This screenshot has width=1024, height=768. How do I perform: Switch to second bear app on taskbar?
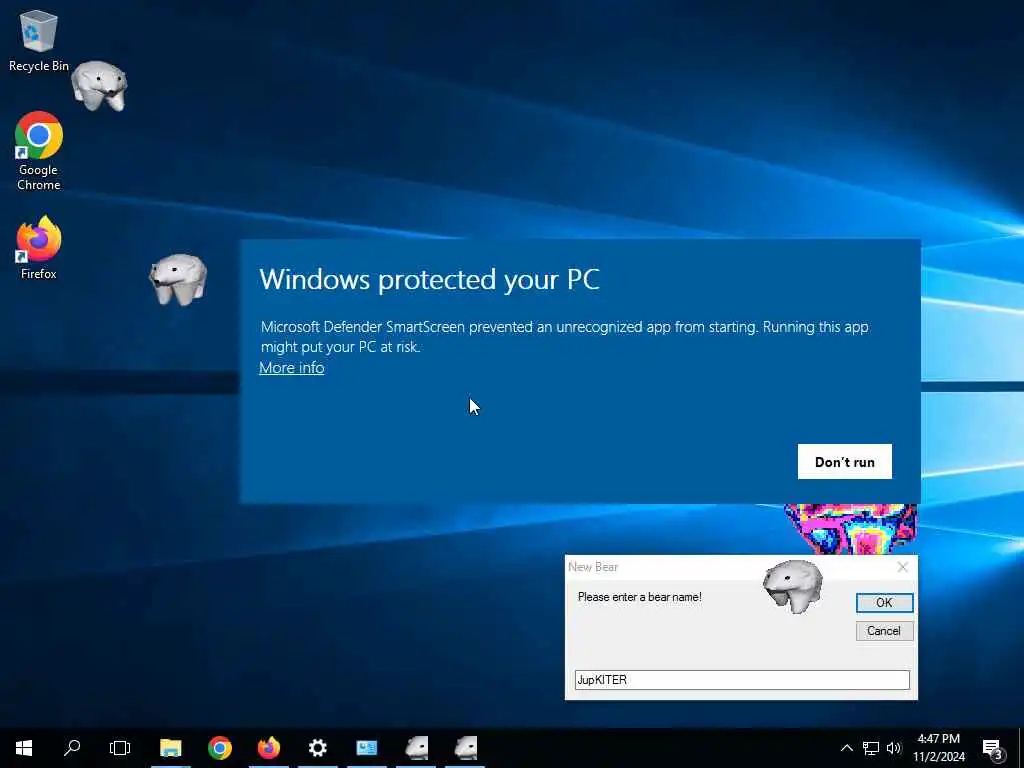coord(466,748)
